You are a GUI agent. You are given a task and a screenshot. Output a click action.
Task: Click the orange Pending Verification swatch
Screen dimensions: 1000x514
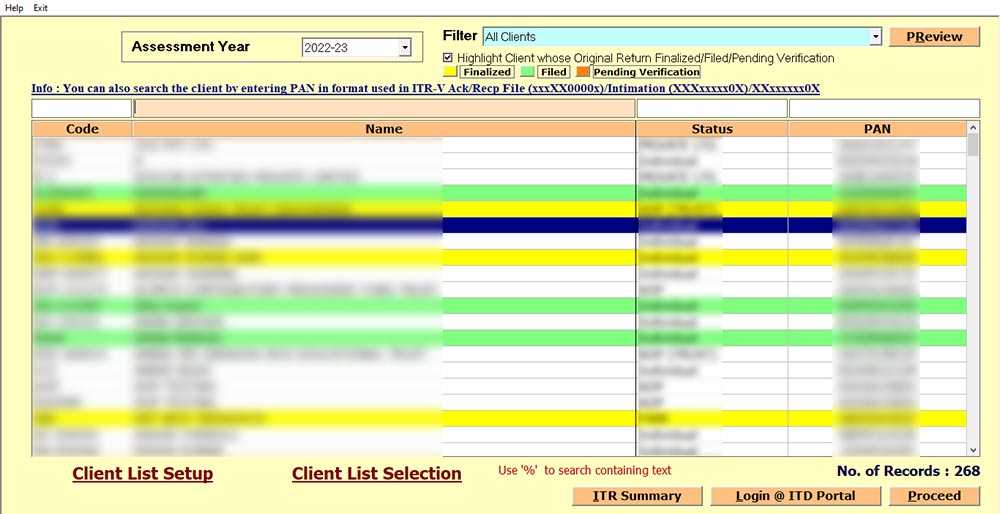pos(583,72)
